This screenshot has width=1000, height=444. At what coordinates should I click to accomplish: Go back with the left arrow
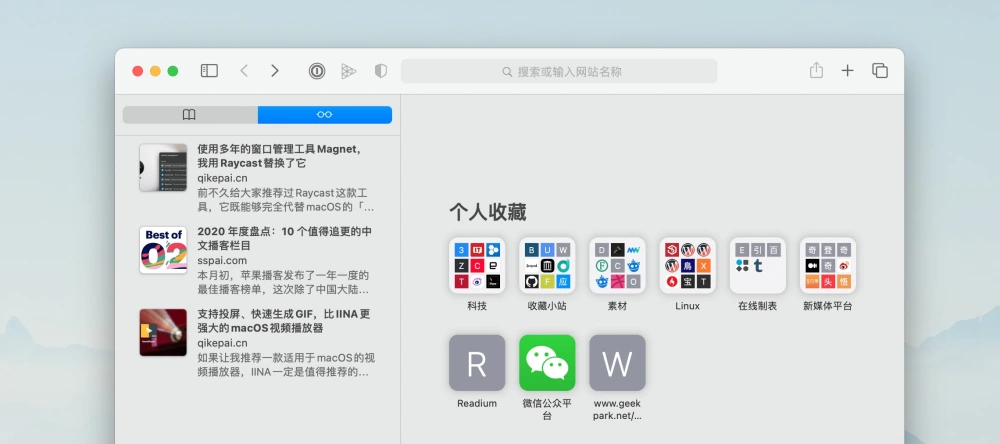[x=244, y=71]
